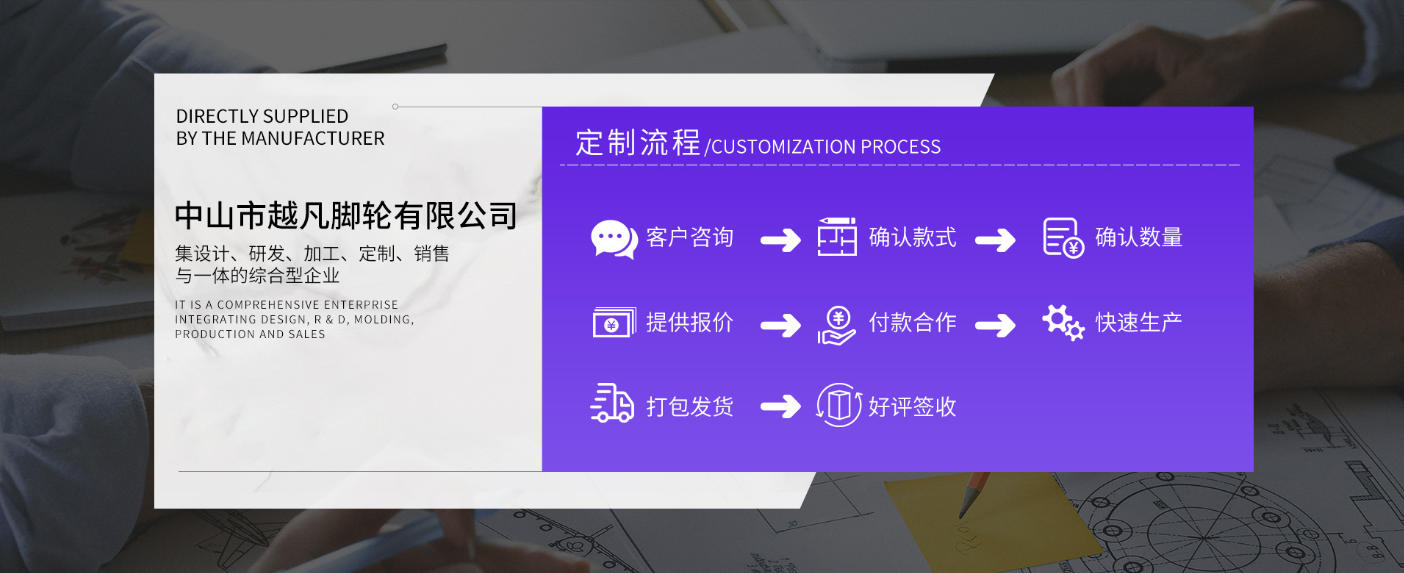Click the 打包发货 step label
Screen dimensions: 1404x573
click(x=690, y=407)
